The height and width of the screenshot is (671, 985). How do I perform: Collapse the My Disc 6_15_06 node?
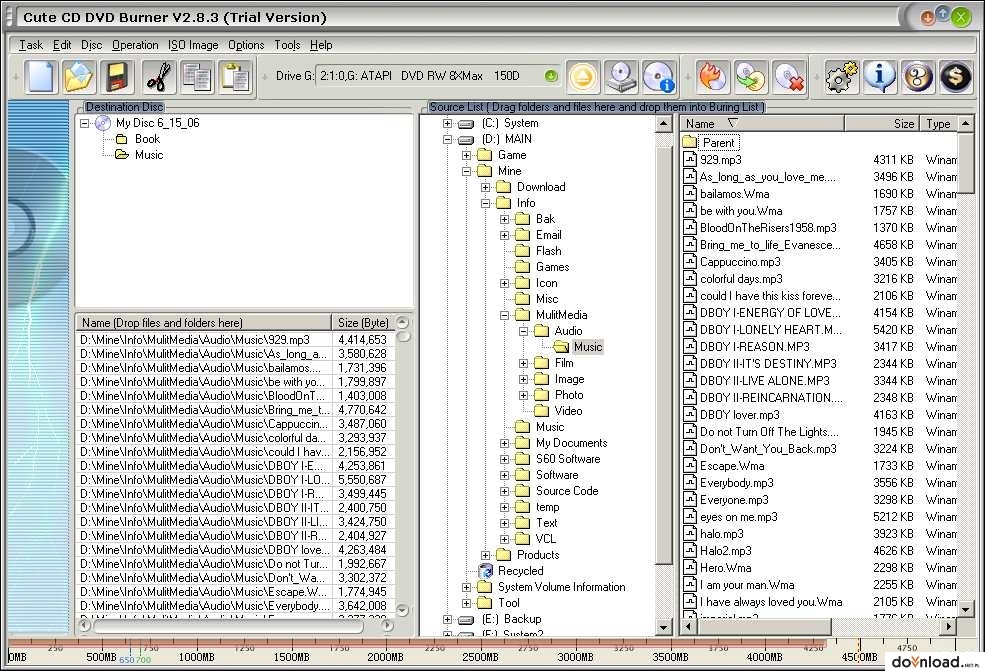(85, 124)
